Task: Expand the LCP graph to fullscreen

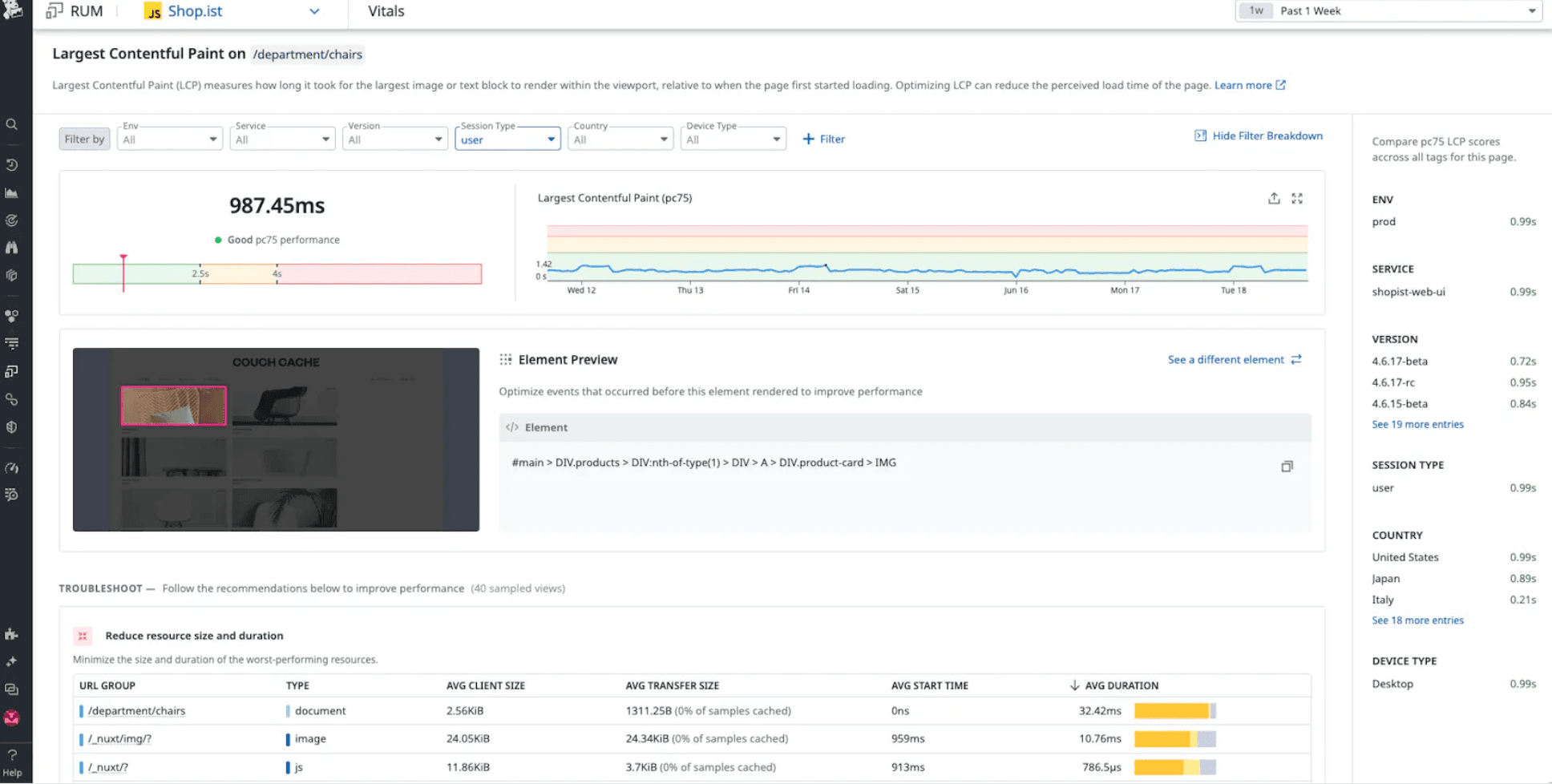Action: pyautogui.click(x=1297, y=199)
